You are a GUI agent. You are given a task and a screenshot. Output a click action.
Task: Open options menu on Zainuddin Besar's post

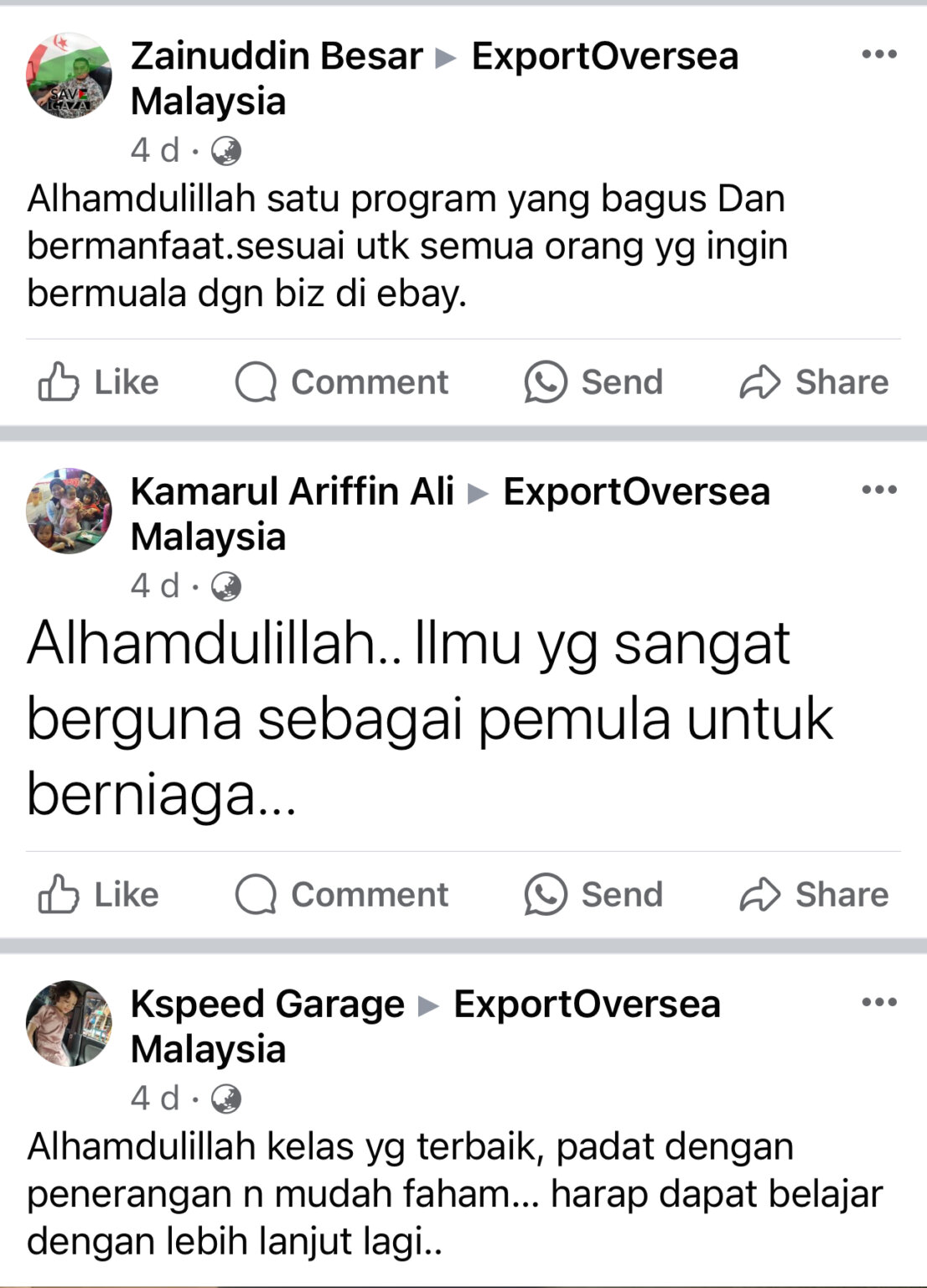click(x=879, y=55)
